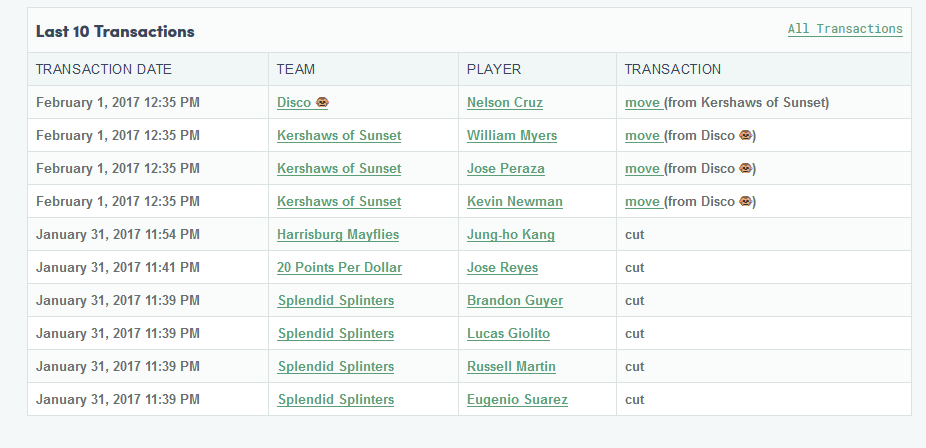This screenshot has width=926, height=448.
Task: Open the All Transactions link
Action: tap(845, 29)
